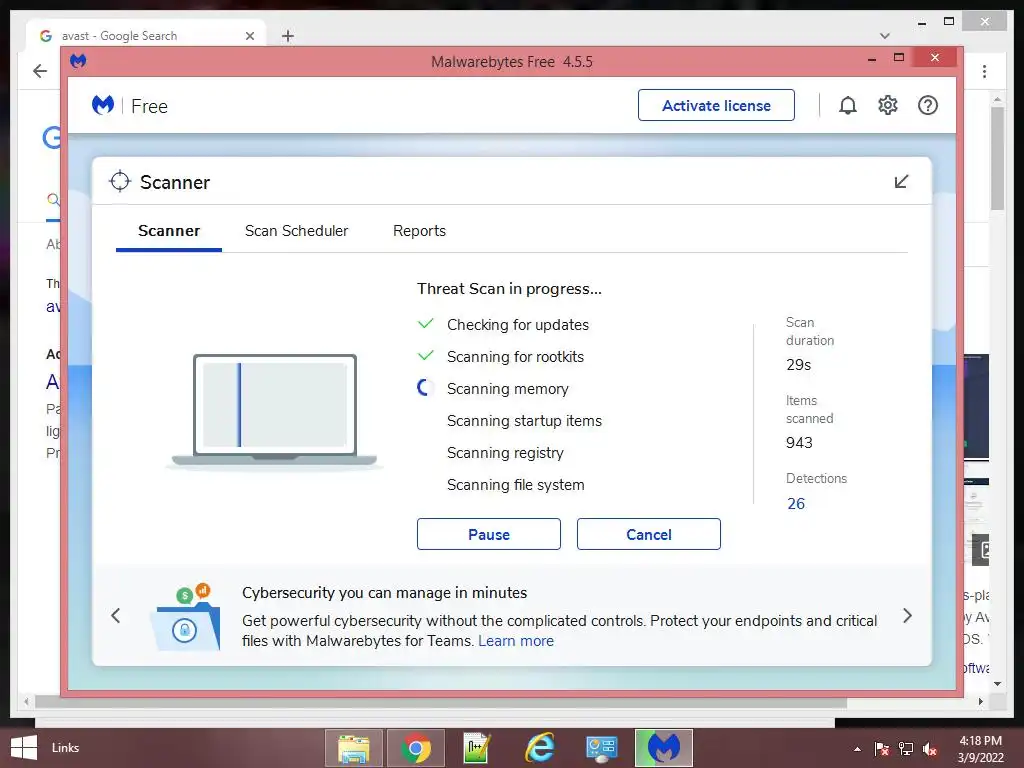The width and height of the screenshot is (1024, 768).
Task: Open the notepad app in the taskbar
Action: coord(477,748)
